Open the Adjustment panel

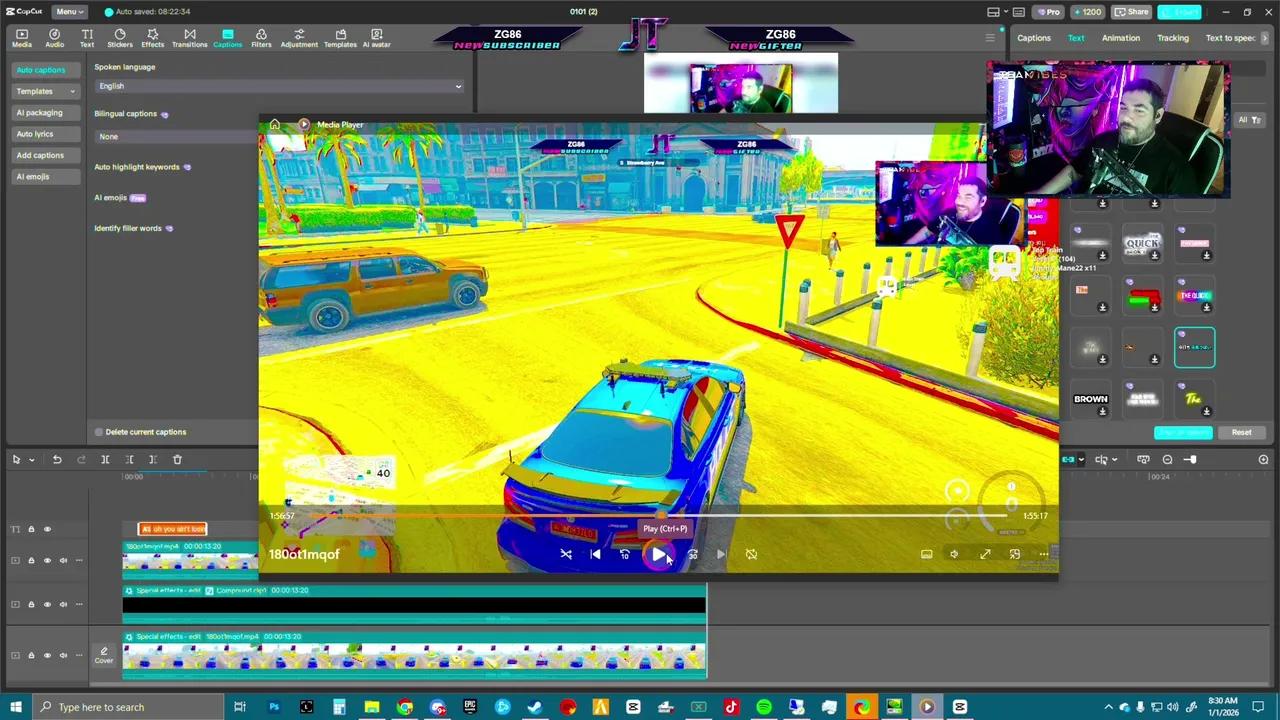tap(299, 38)
